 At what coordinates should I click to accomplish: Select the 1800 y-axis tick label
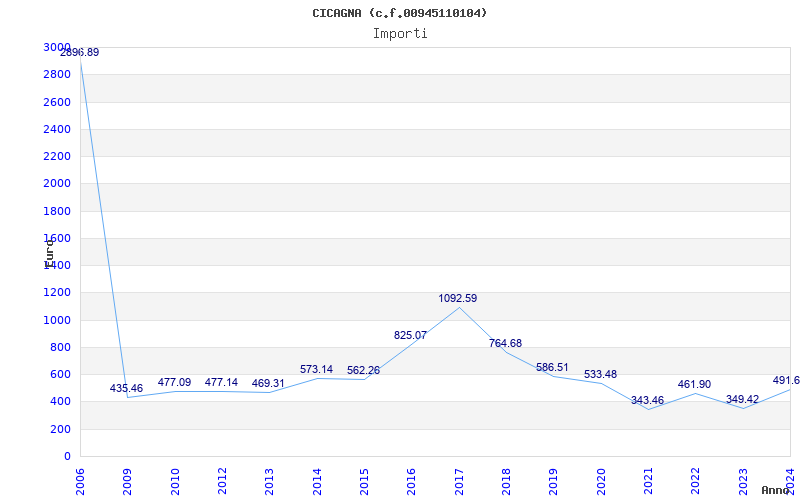coord(57,211)
